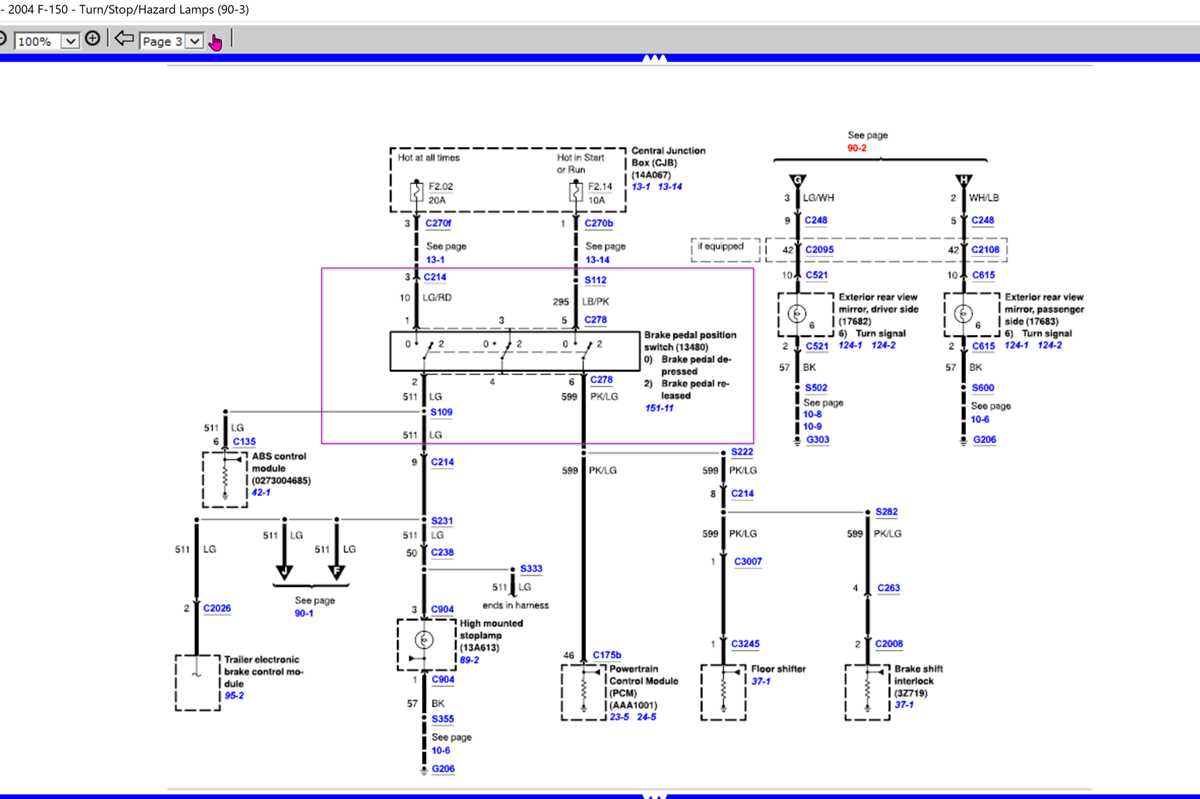Open splice link S282
This screenshot has height=799, width=1200.
[886, 511]
